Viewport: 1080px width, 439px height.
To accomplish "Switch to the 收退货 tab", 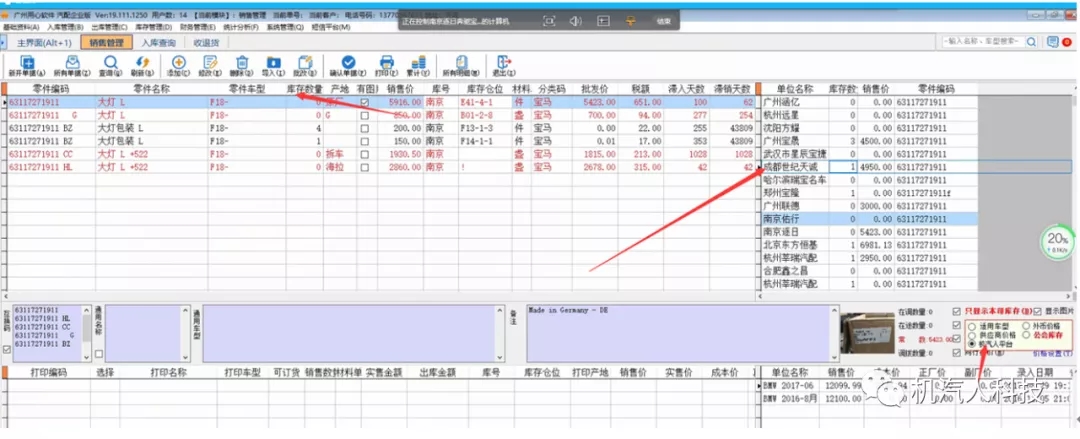I will click(x=207, y=43).
